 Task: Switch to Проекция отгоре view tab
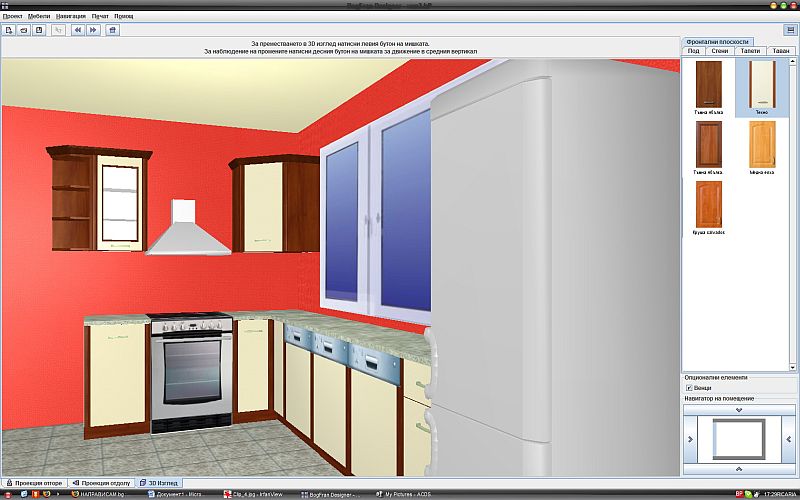(x=35, y=483)
